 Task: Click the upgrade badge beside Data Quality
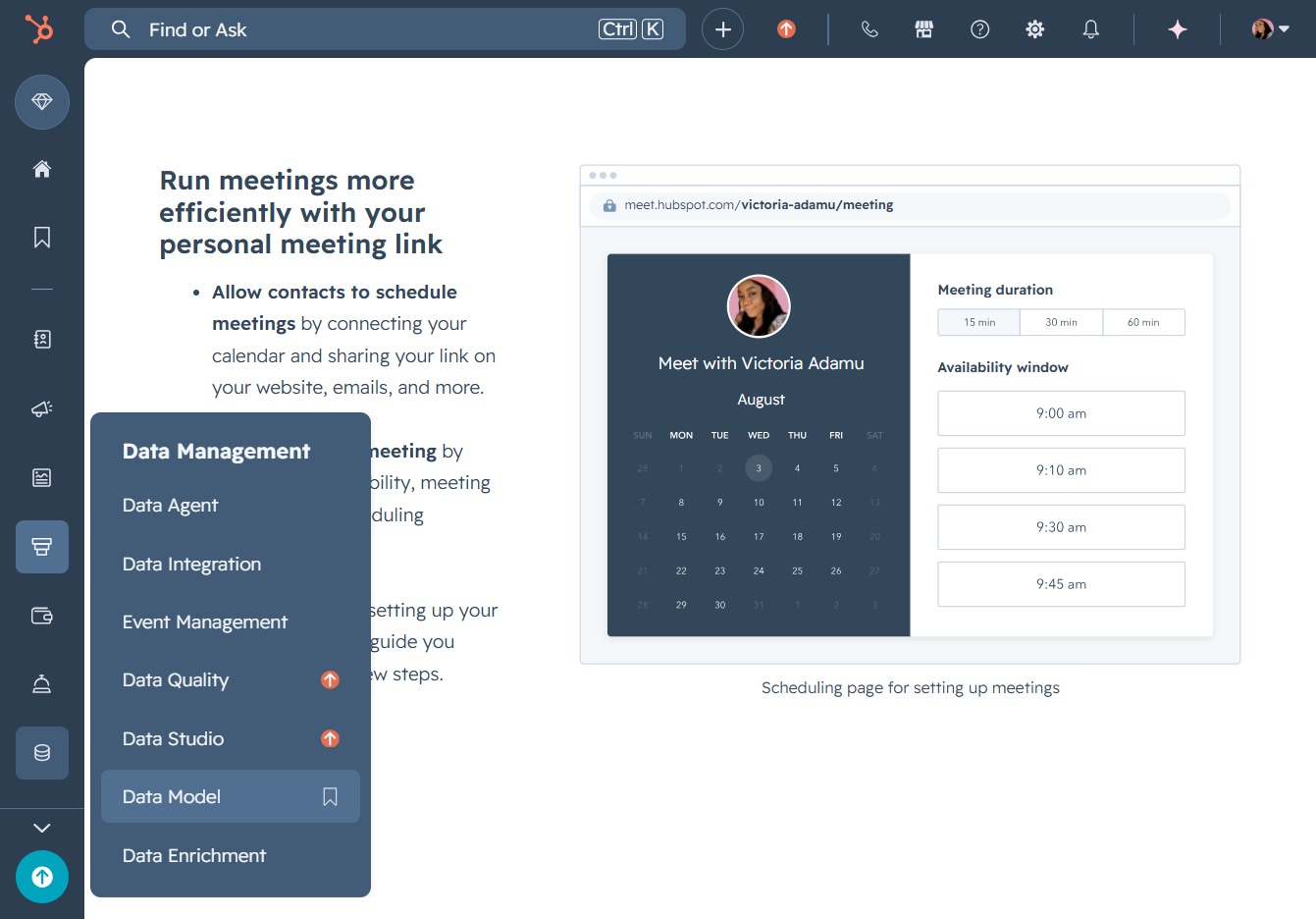pyautogui.click(x=331, y=679)
